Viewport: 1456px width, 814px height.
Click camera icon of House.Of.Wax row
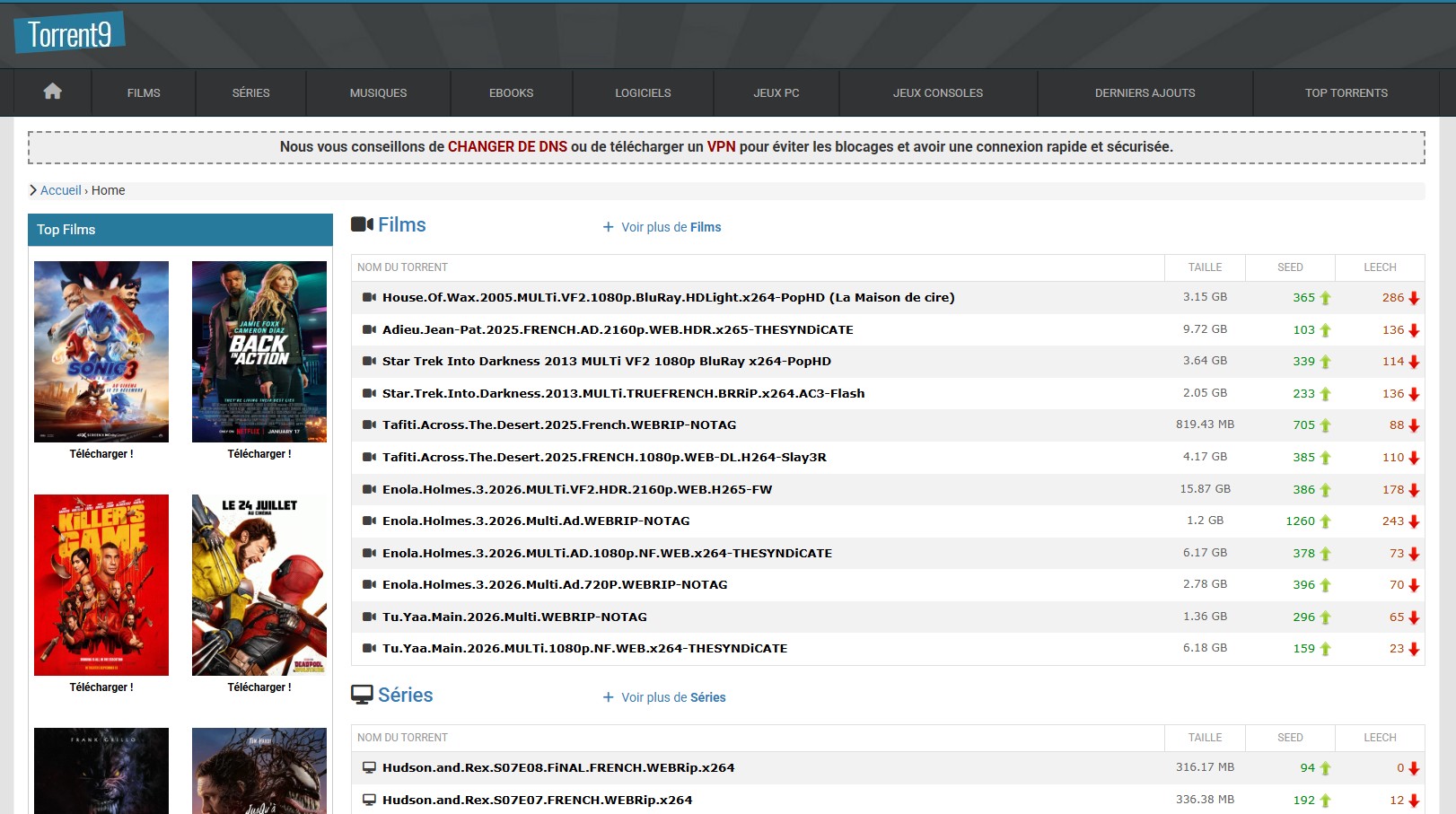369,297
